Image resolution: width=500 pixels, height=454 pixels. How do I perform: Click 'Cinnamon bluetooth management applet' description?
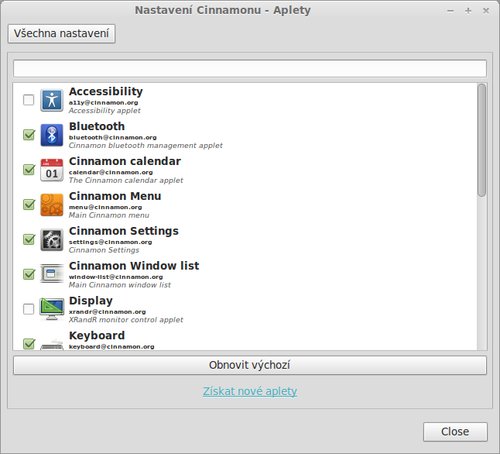[x=146, y=146]
